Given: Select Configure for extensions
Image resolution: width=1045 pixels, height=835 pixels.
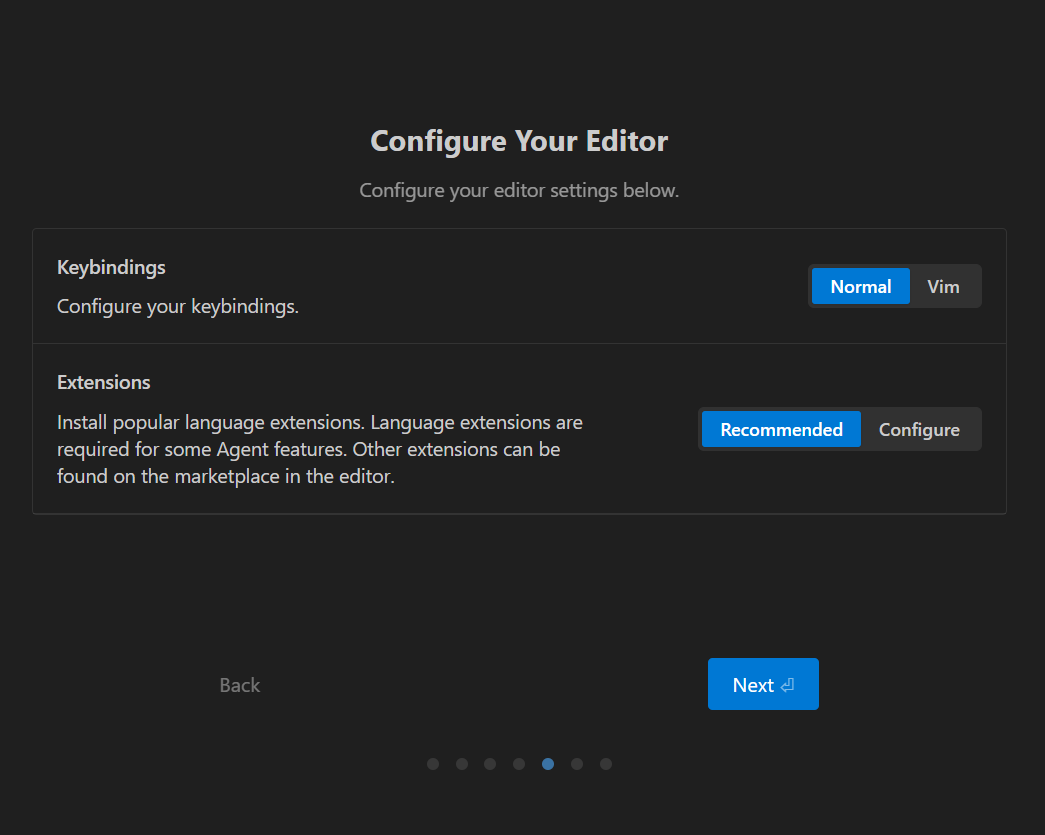Looking at the screenshot, I should pos(919,430).
